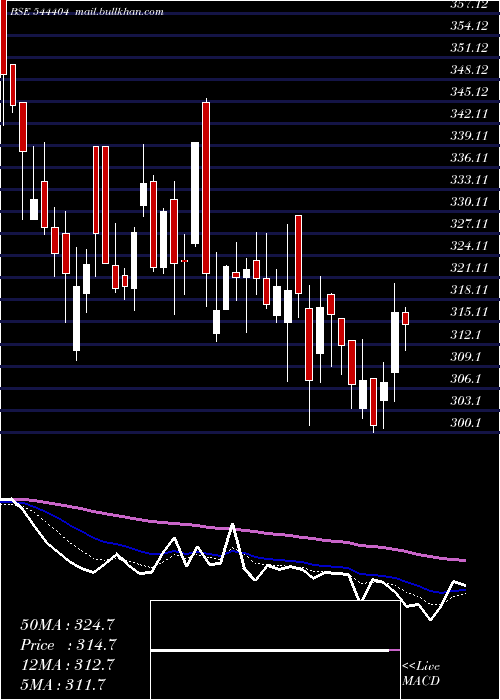500x700 pixels.
Task: Click the white MACD bar in the box
Action: (270, 651)
